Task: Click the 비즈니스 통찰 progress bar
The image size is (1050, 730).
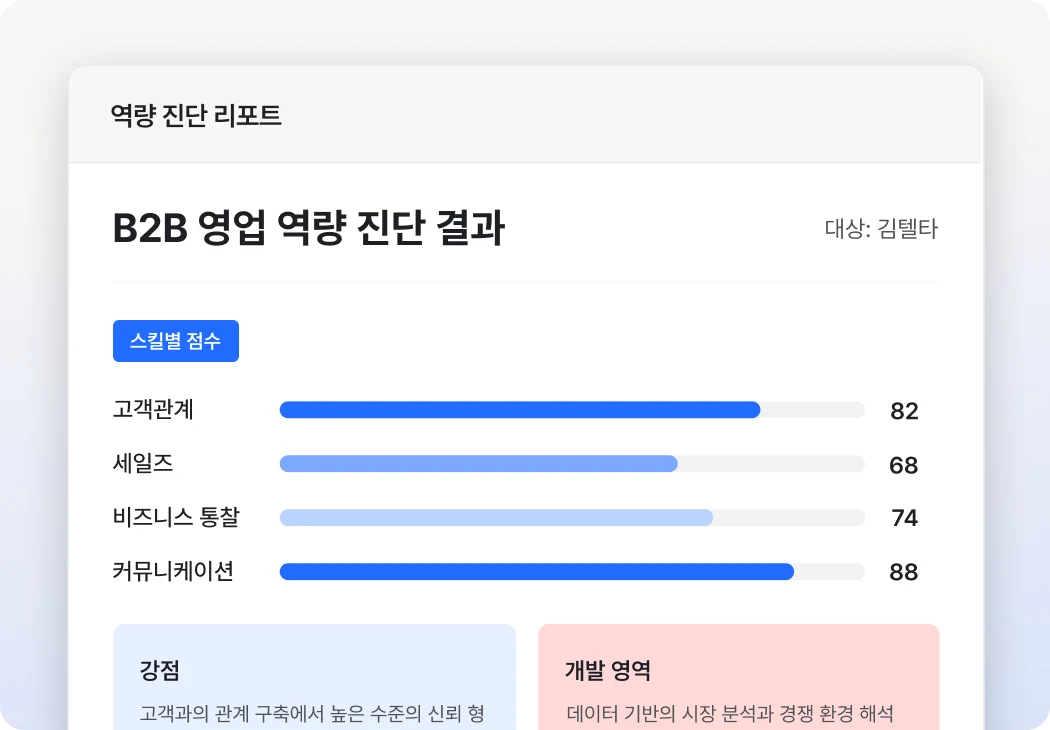Action: (572, 518)
